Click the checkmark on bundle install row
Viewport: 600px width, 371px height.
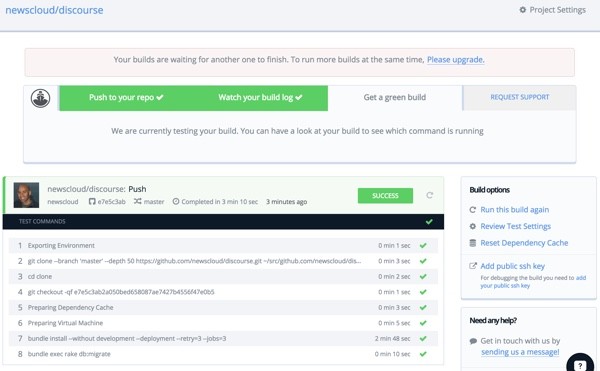click(423, 338)
